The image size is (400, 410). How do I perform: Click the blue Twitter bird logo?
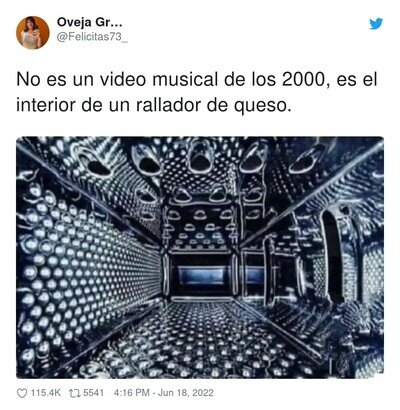coord(376,24)
